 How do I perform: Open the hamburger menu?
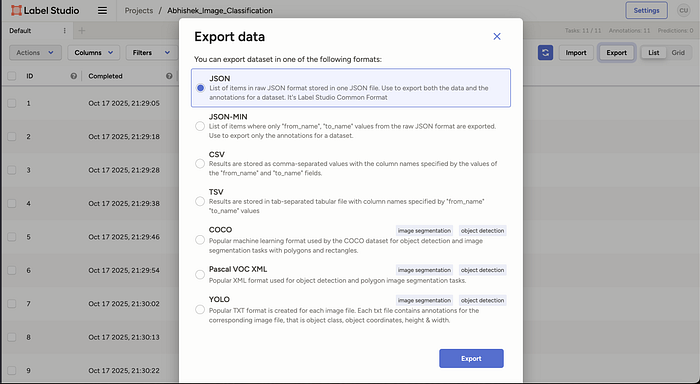(x=102, y=10)
